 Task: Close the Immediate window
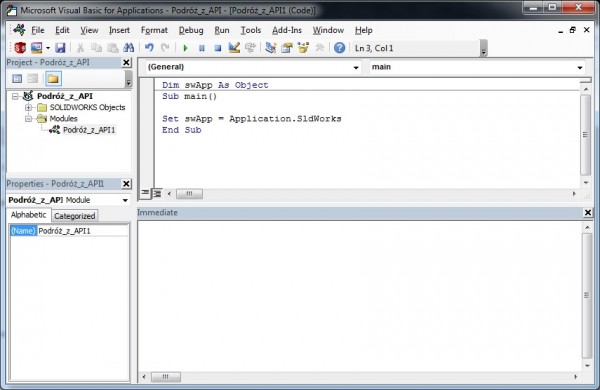point(588,212)
